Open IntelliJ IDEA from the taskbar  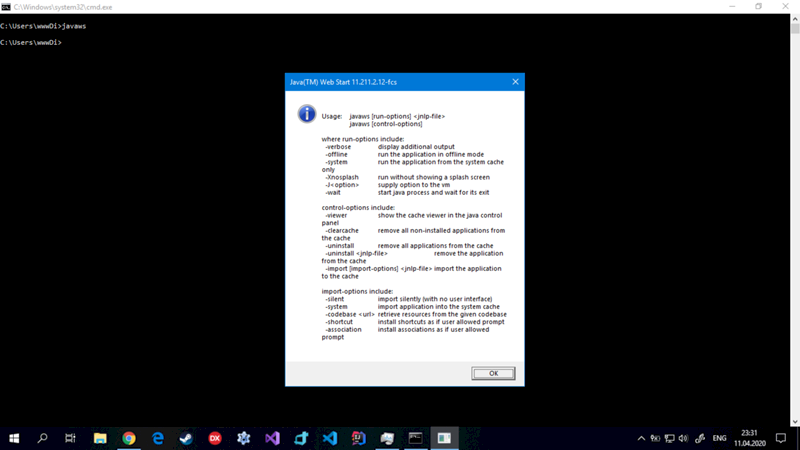[x=359, y=438]
